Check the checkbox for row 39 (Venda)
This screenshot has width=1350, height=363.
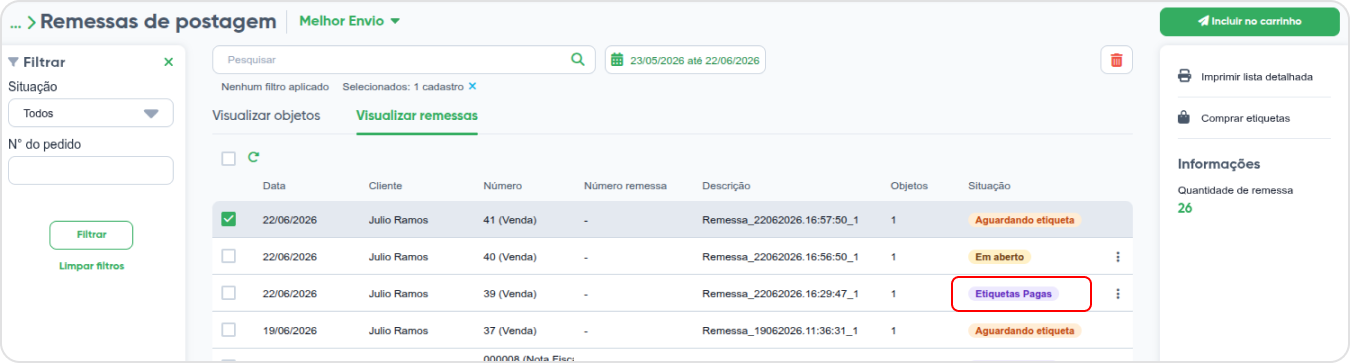[x=229, y=293]
